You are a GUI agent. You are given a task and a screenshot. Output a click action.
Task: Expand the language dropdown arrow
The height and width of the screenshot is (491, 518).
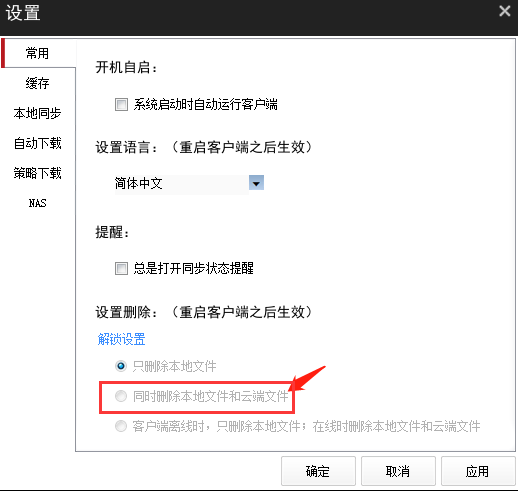click(256, 183)
